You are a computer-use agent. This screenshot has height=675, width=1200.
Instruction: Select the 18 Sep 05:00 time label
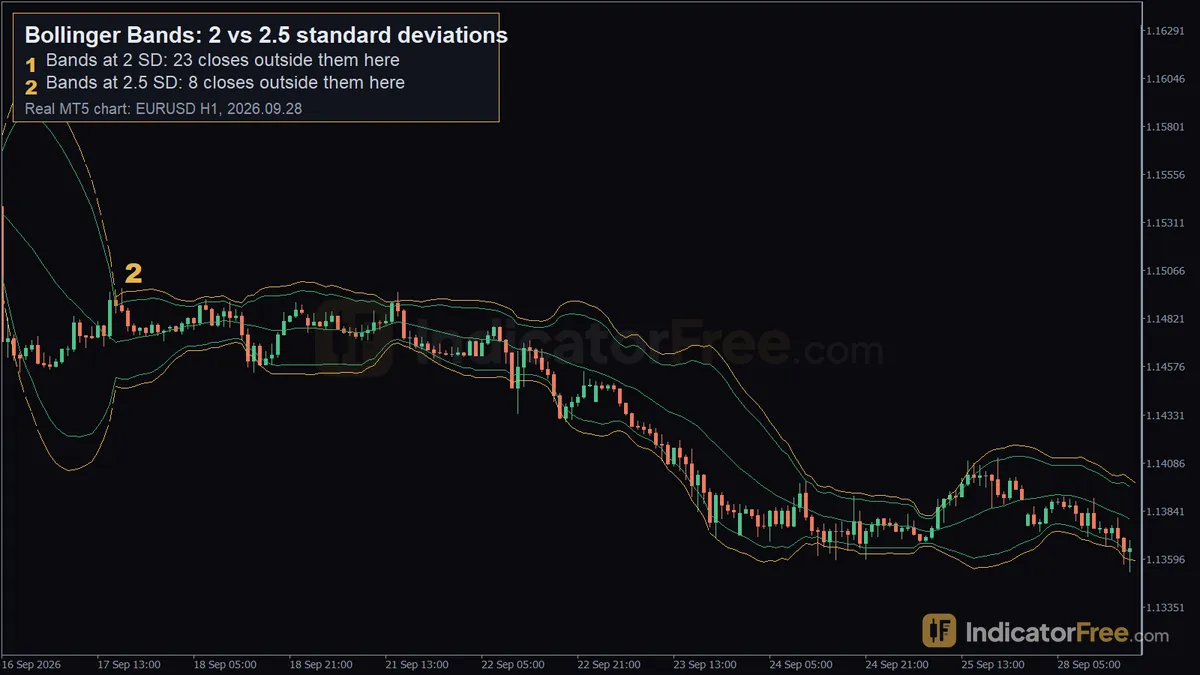click(x=225, y=664)
